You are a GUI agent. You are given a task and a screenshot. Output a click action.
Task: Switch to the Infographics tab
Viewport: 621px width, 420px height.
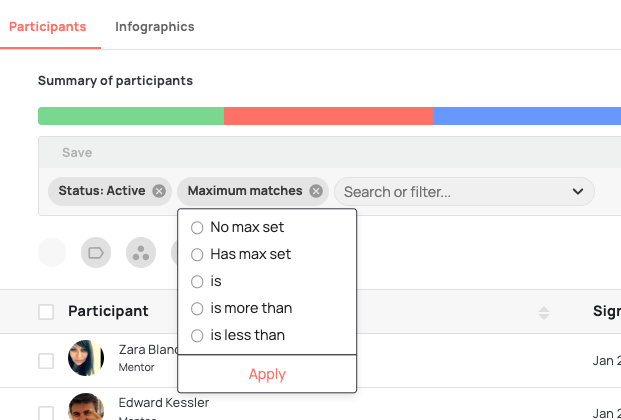[x=155, y=27]
